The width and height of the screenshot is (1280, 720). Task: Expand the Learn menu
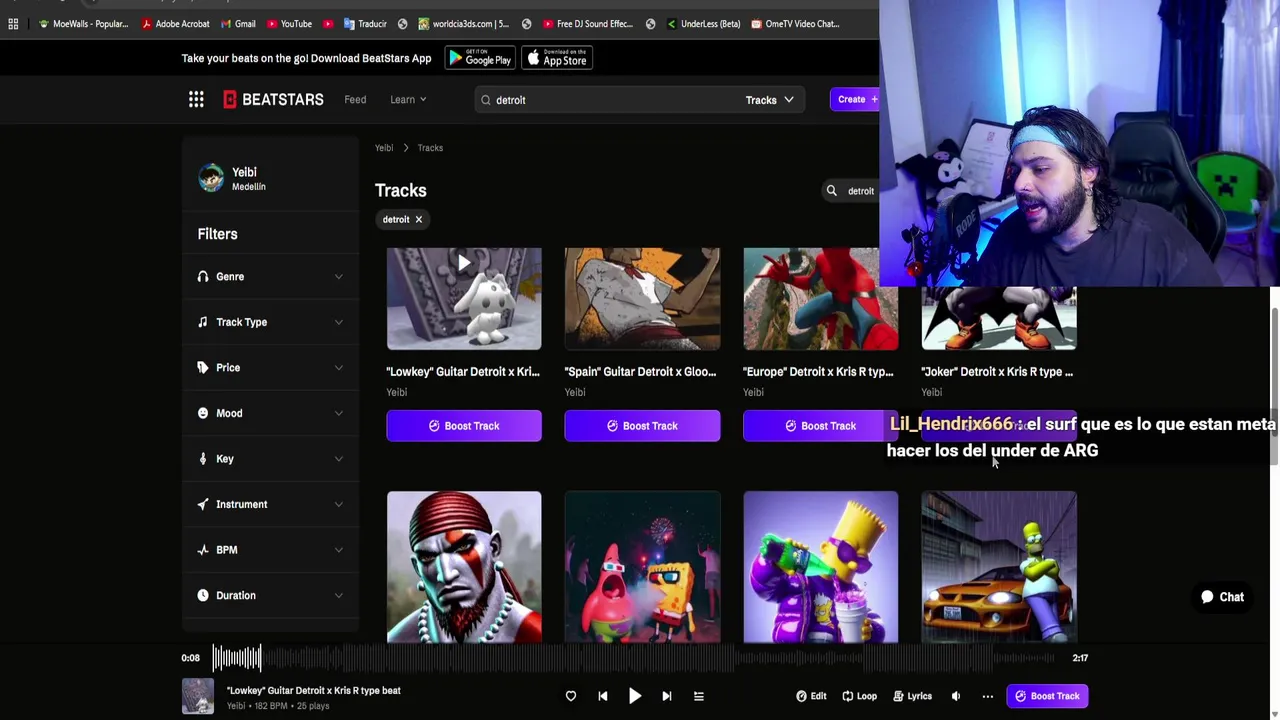(408, 99)
